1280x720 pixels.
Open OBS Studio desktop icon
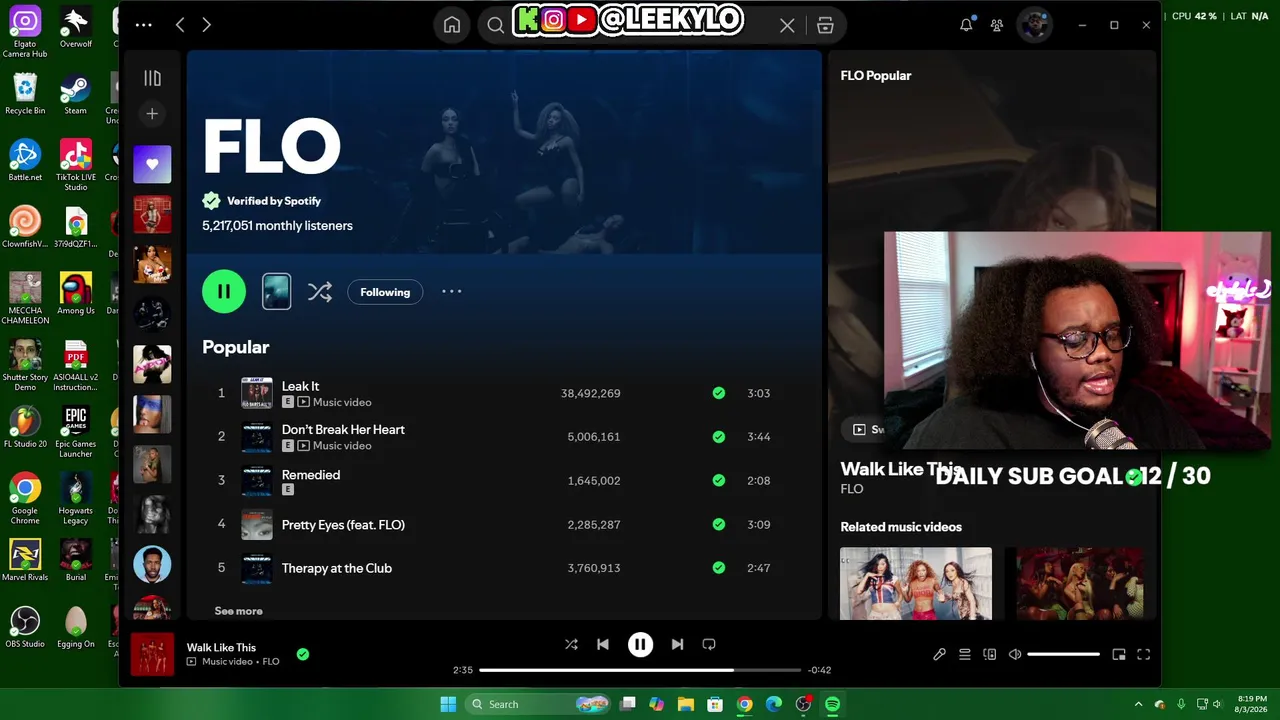pyautogui.click(x=25, y=627)
